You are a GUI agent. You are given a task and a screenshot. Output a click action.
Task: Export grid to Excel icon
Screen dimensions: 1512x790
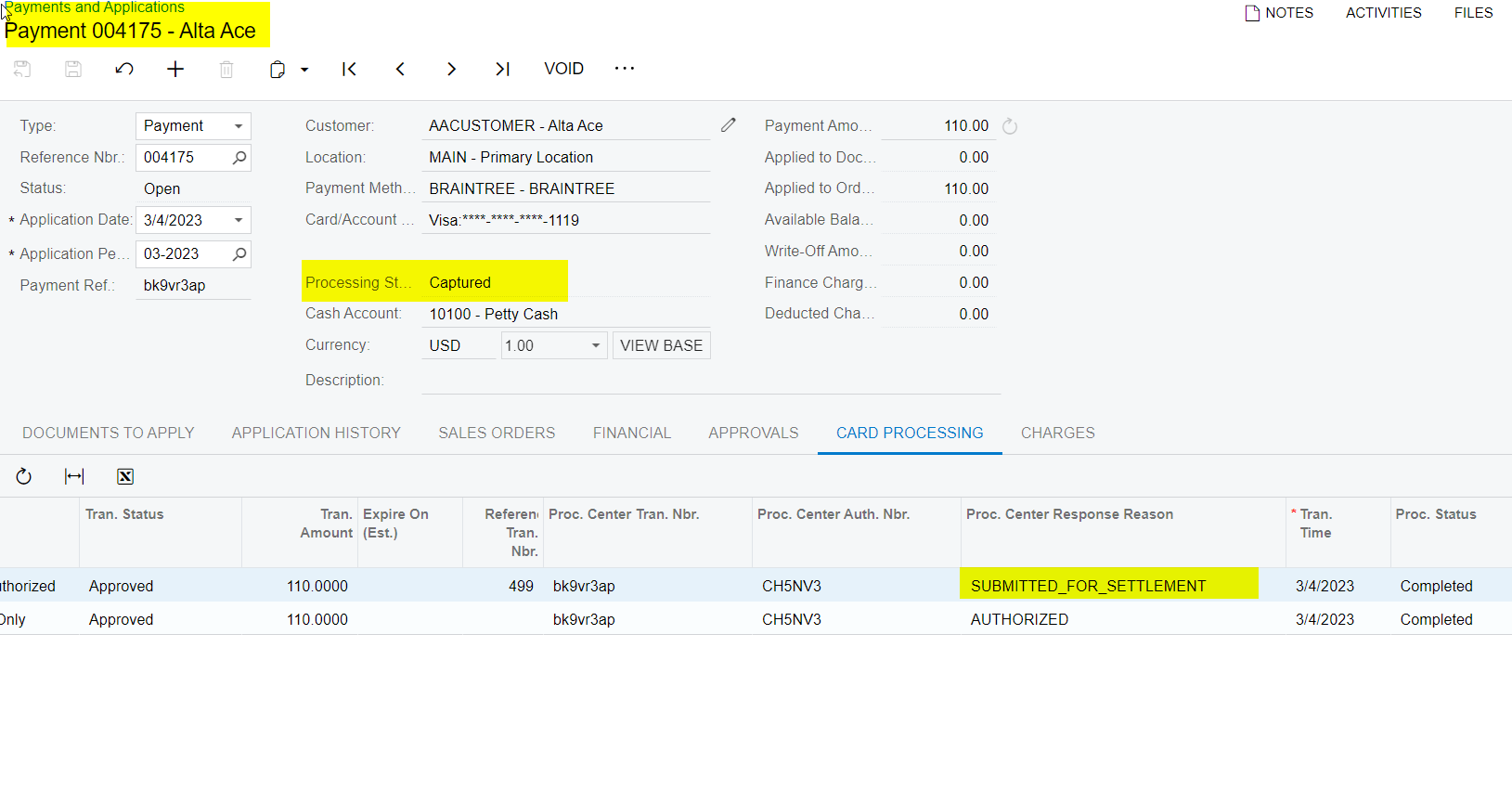tap(125, 476)
